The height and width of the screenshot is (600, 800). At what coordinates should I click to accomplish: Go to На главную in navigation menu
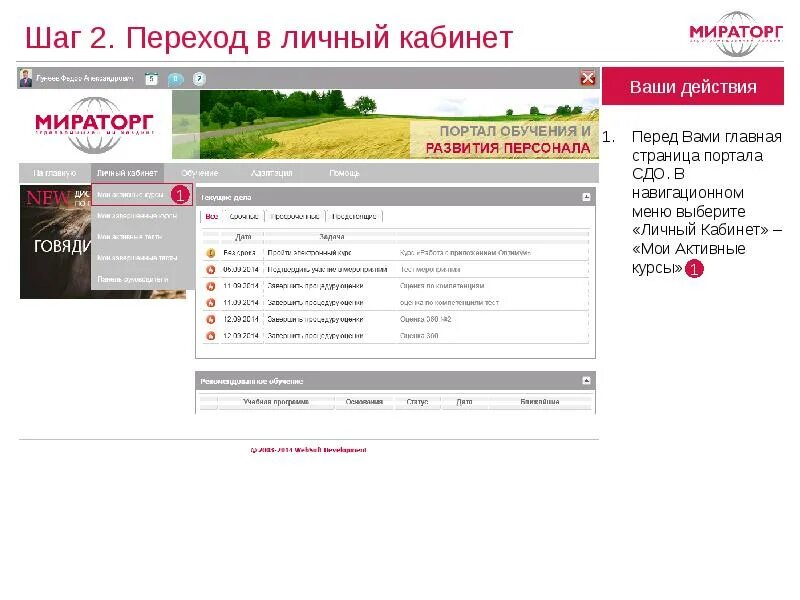(55, 173)
